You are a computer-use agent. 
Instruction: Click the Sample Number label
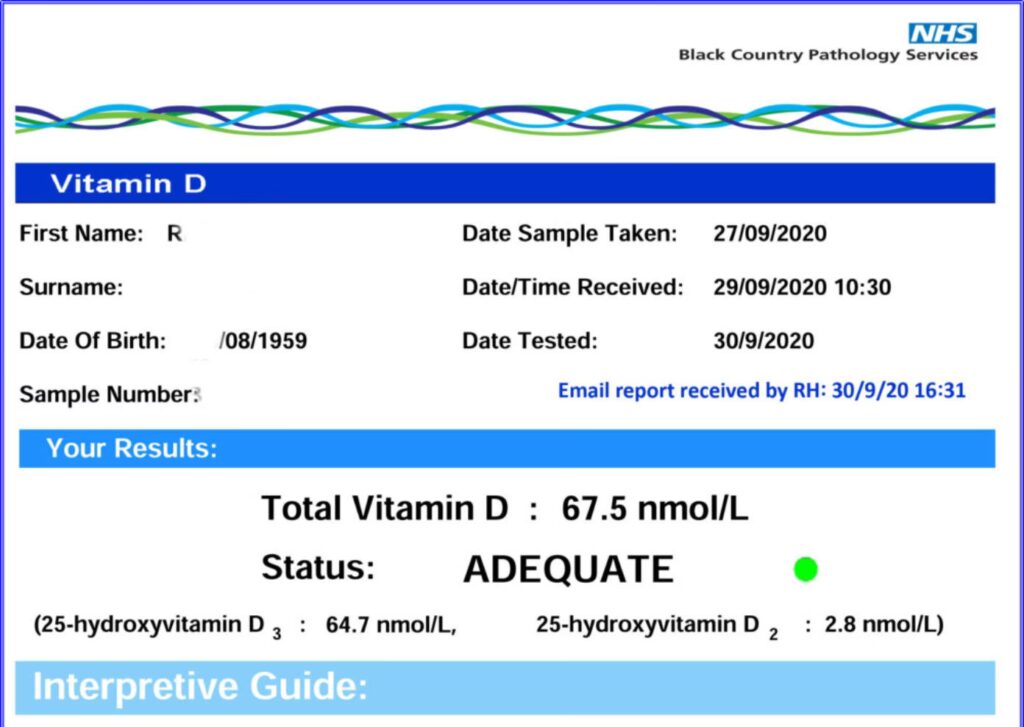click(x=105, y=395)
